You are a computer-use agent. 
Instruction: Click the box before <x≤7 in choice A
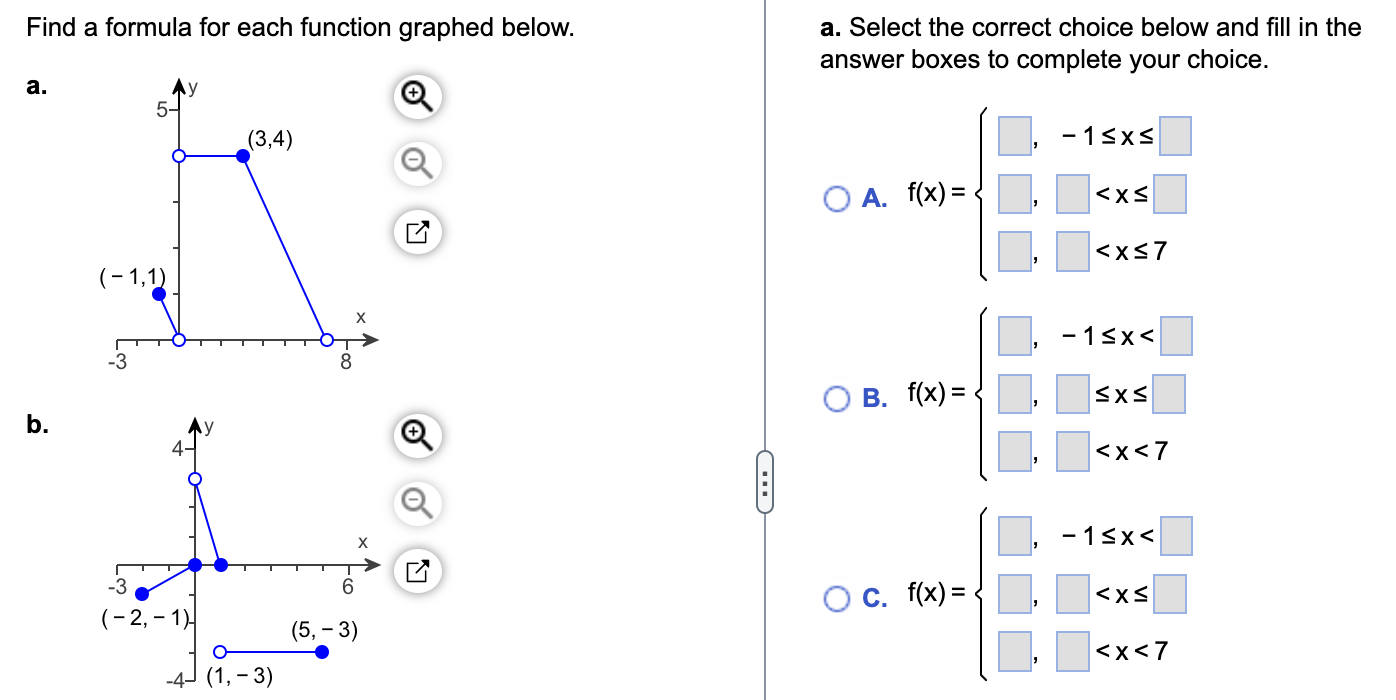tap(1071, 251)
